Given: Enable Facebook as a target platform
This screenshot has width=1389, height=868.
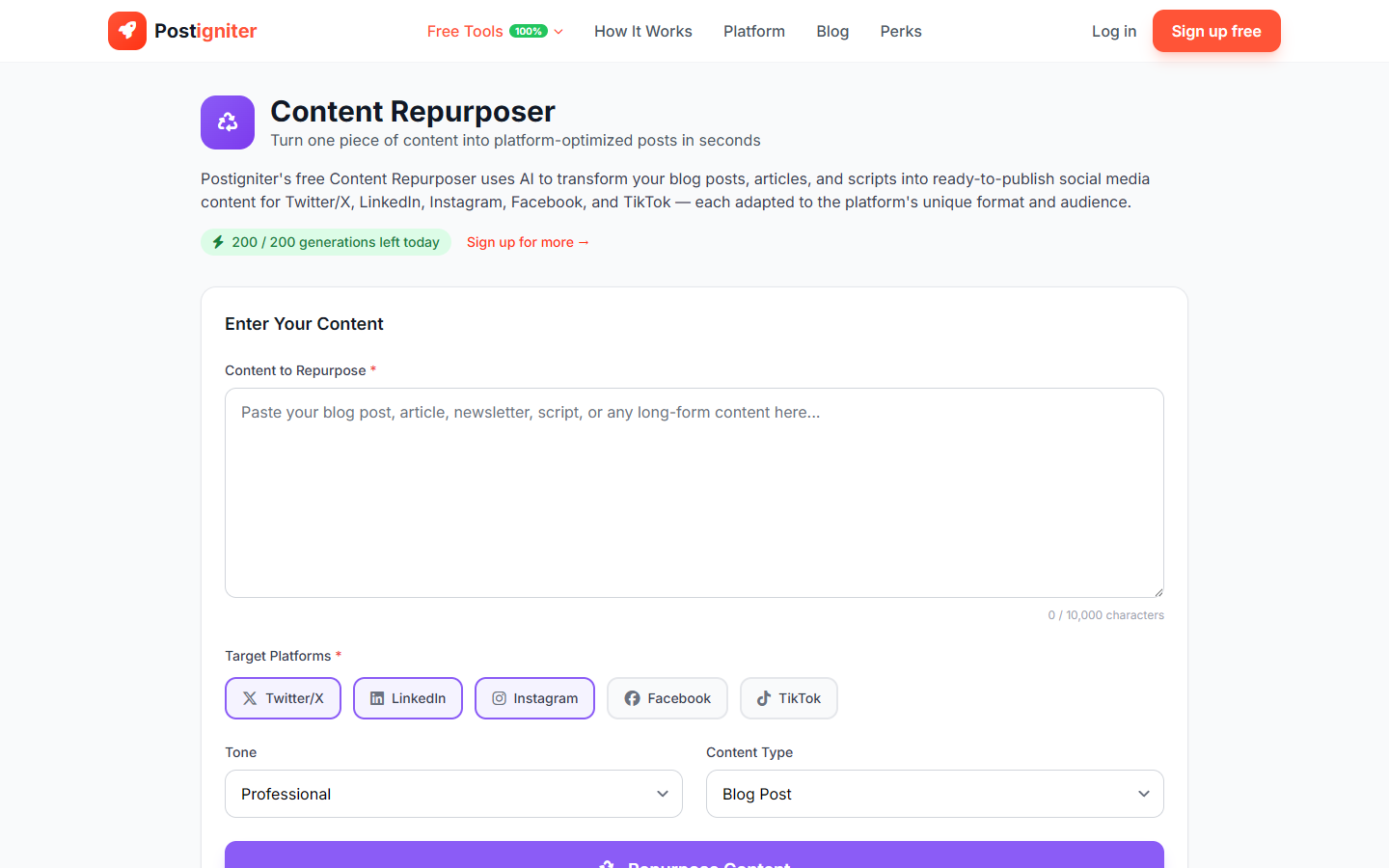Looking at the screenshot, I should click(667, 698).
